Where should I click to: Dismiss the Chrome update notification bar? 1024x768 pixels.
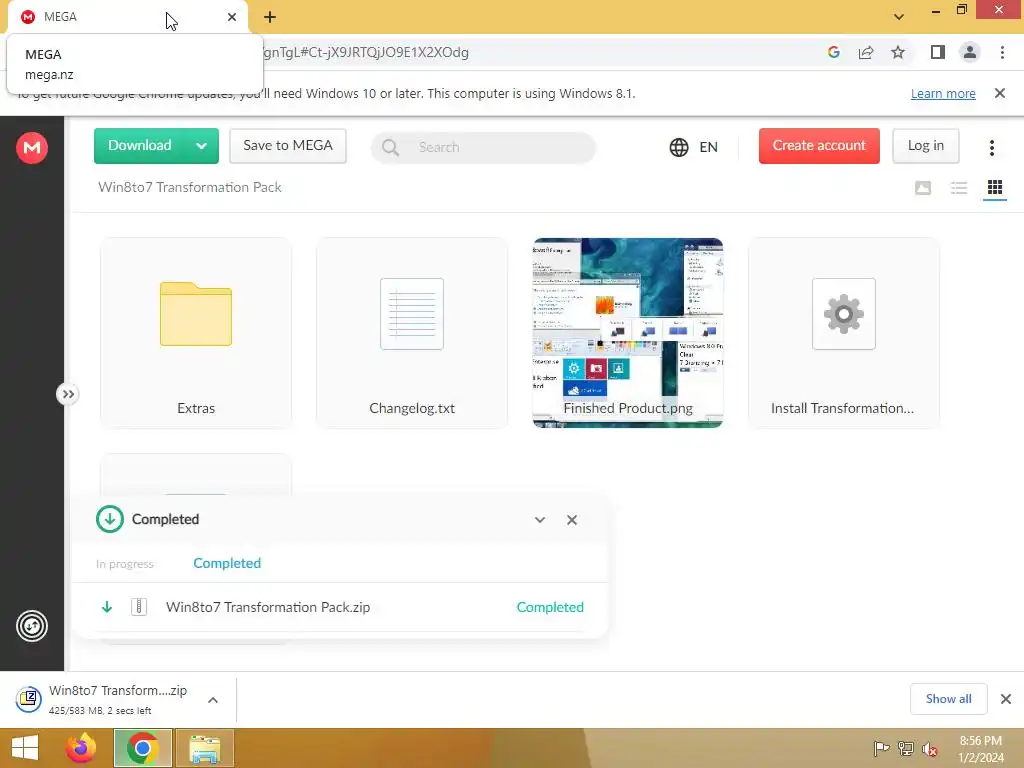pos(1000,93)
